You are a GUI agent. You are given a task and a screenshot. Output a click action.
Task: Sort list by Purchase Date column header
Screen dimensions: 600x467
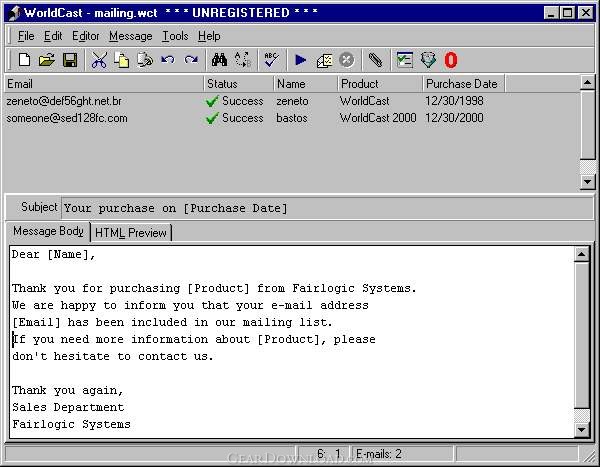click(x=463, y=84)
